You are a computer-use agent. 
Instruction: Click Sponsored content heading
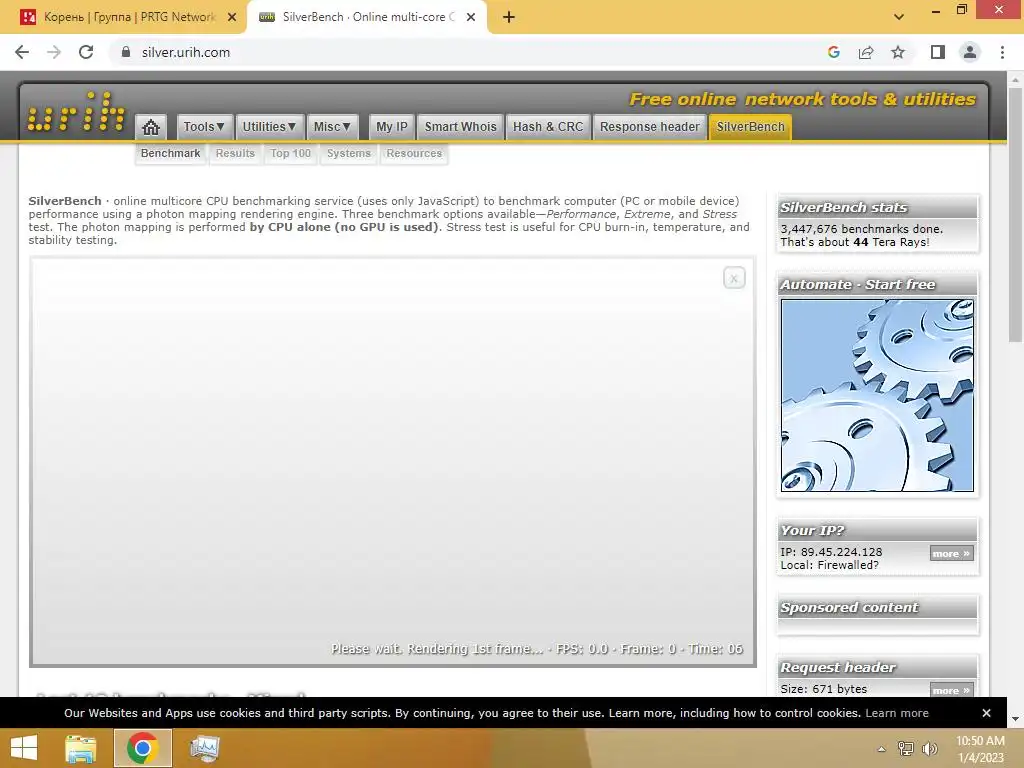point(849,607)
